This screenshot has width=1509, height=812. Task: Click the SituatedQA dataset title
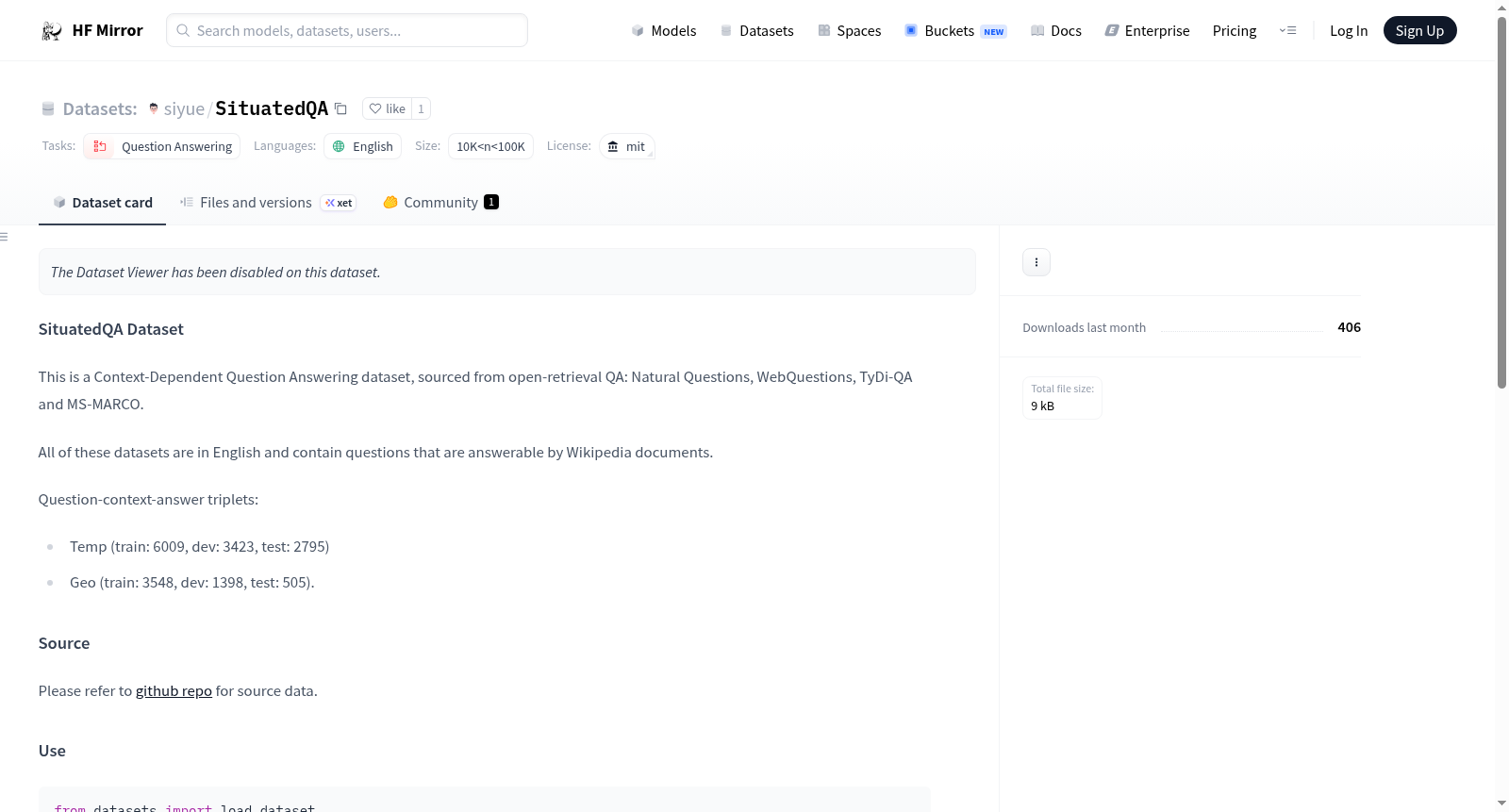click(x=272, y=108)
